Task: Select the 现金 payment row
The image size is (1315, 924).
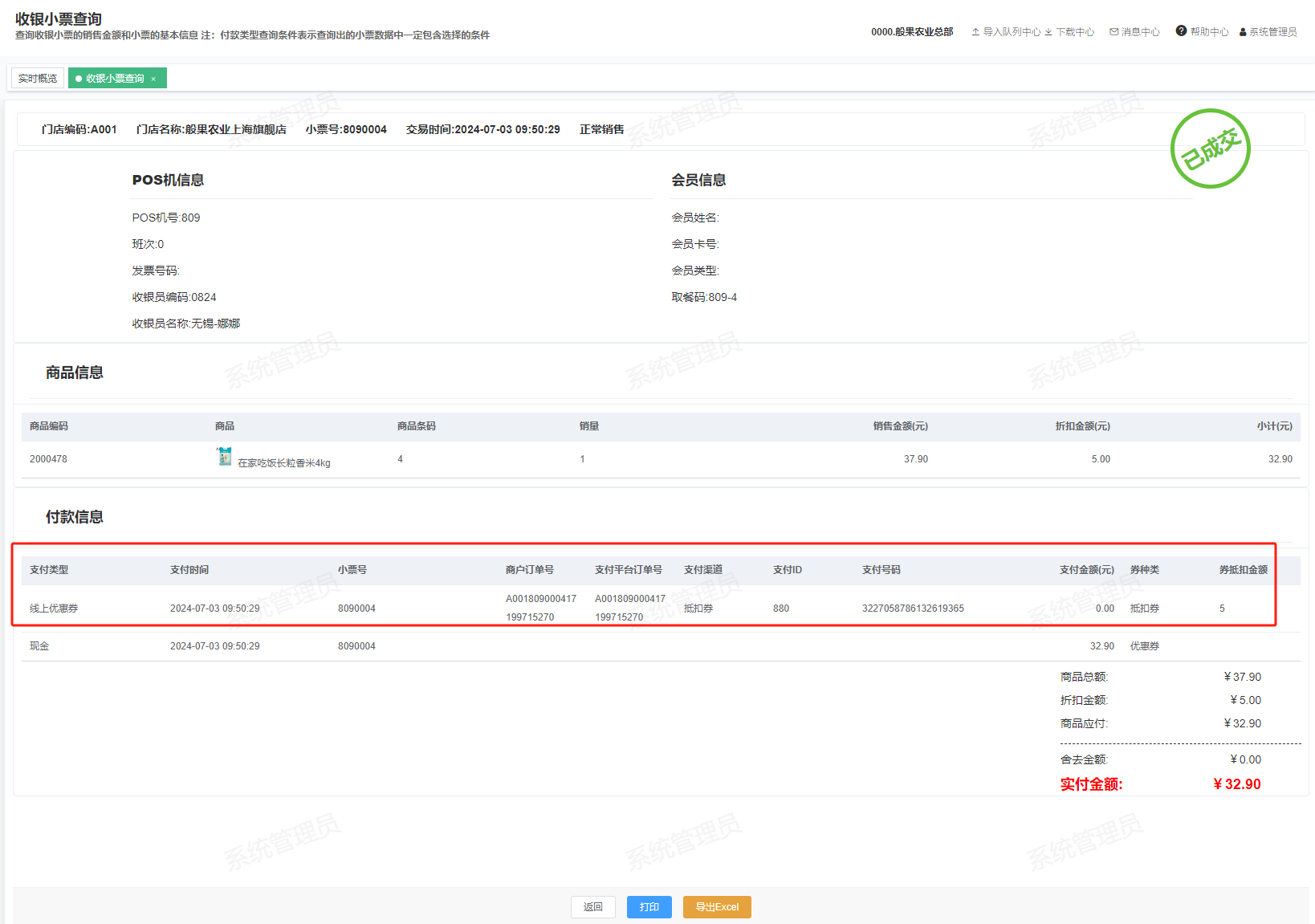Action: (39, 646)
